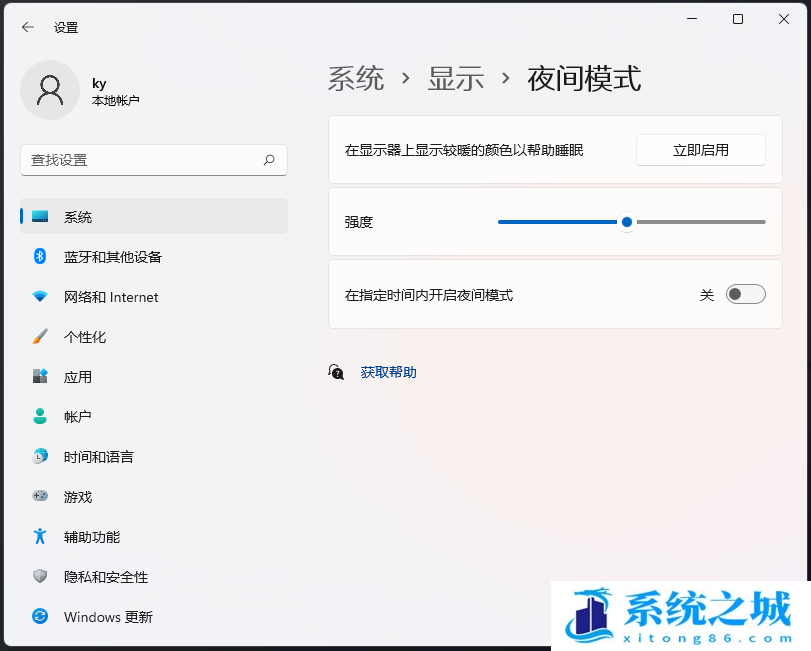Click the network Wi-Fi icon

pyautogui.click(x=40, y=297)
